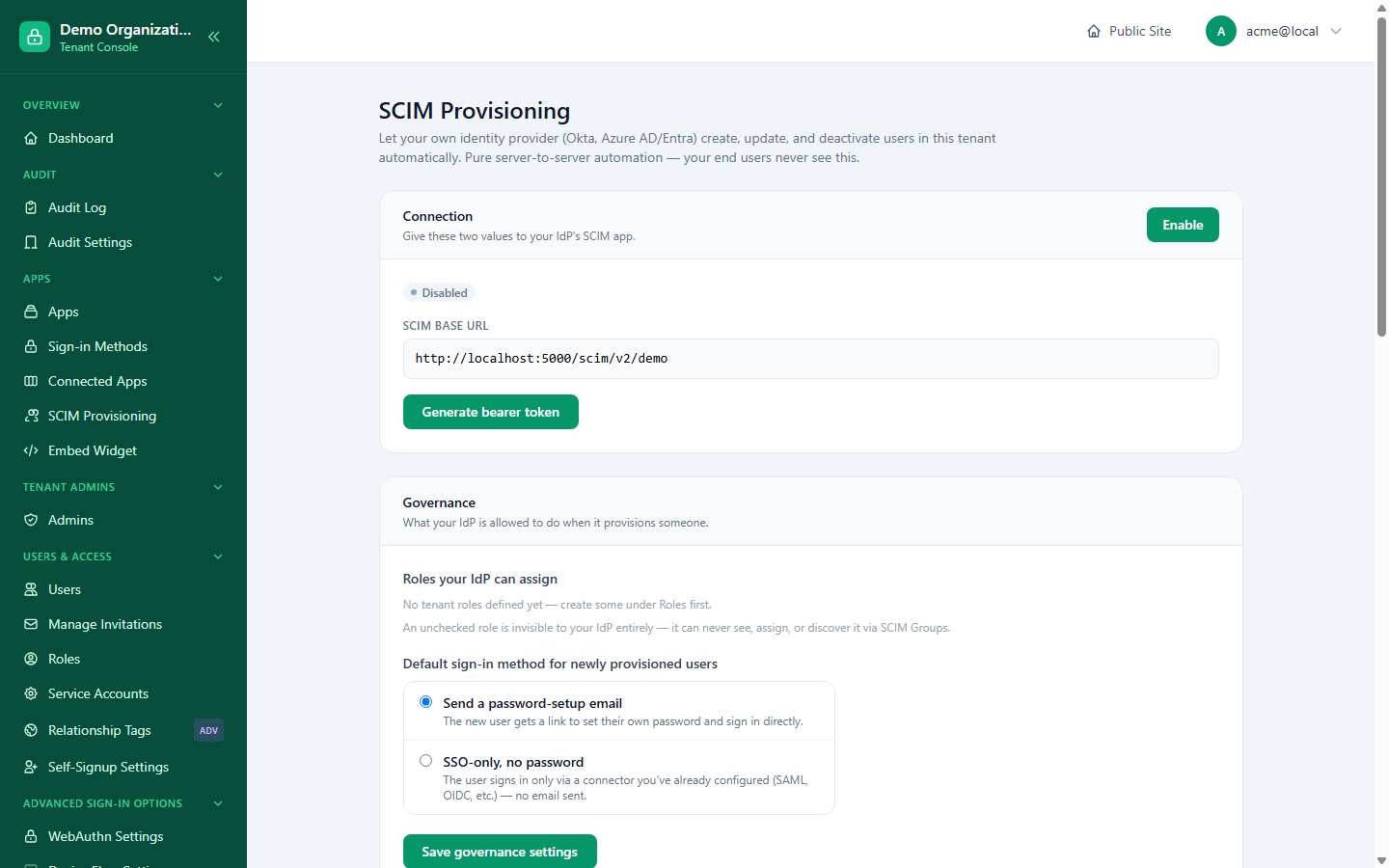1389x868 pixels.
Task: Click the Disabled status badge
Action: pyautogui.click(x=439, y=292)
